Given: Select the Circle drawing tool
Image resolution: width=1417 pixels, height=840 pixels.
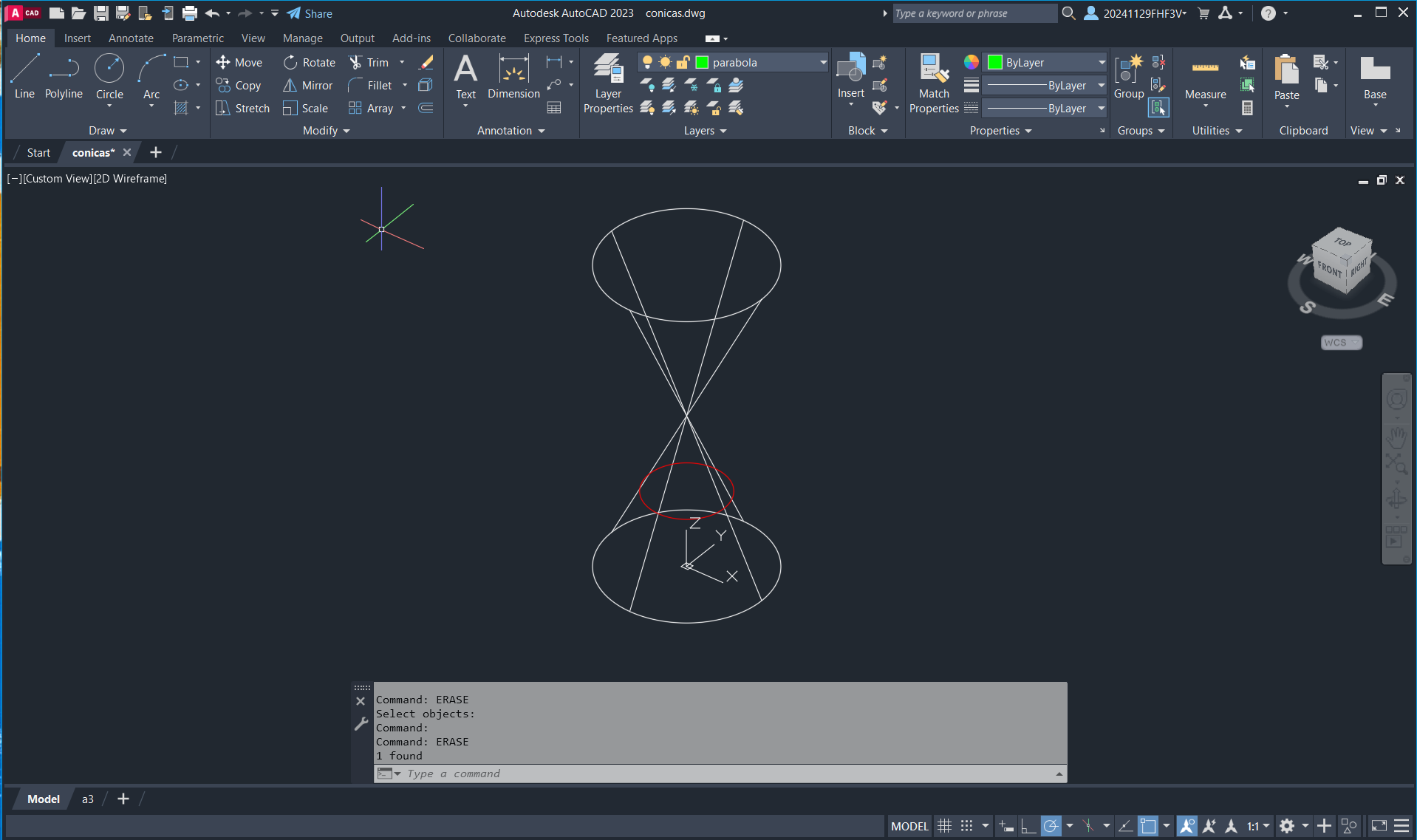Looking at the screenshot, I should (109, 76).
